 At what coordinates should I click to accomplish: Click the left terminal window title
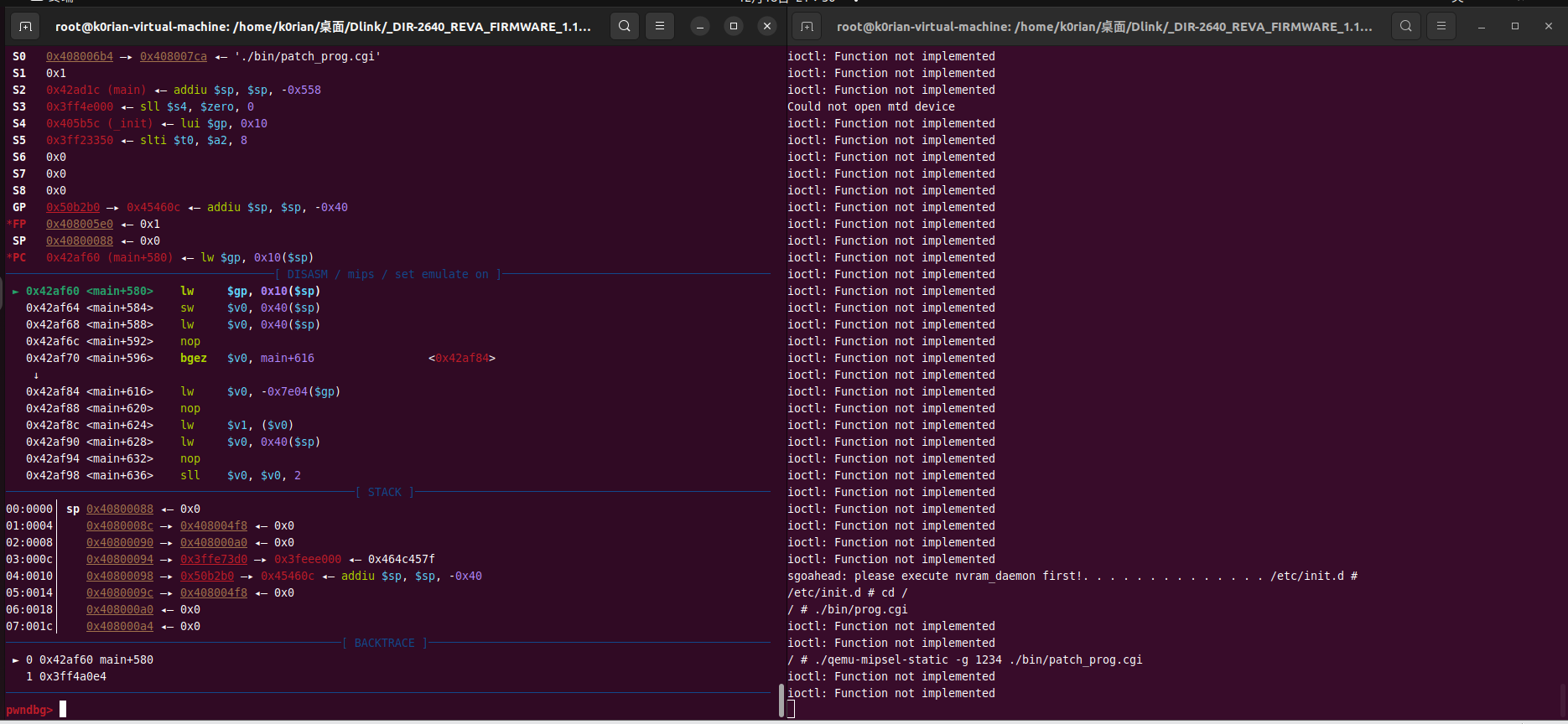tap(323, 27)
